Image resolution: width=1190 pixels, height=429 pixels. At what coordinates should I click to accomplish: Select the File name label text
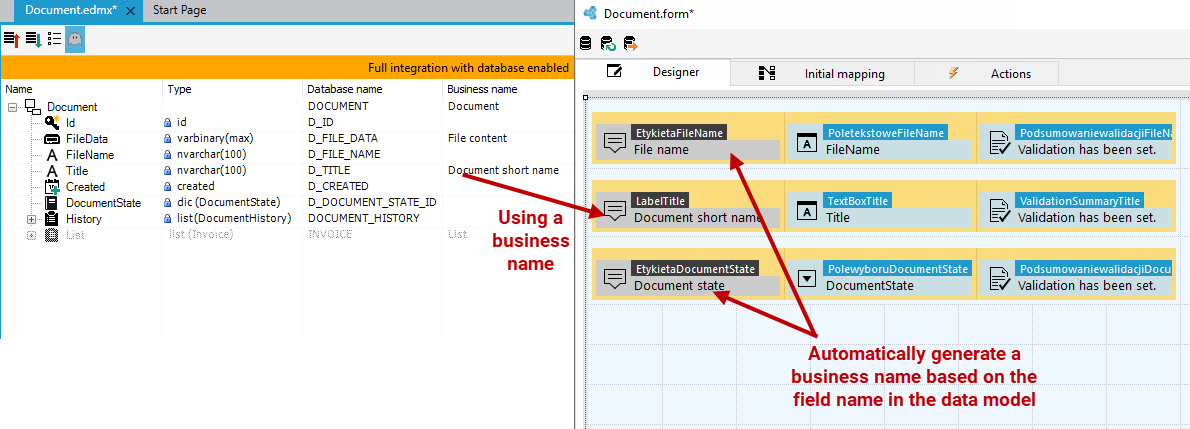(661, 150)
